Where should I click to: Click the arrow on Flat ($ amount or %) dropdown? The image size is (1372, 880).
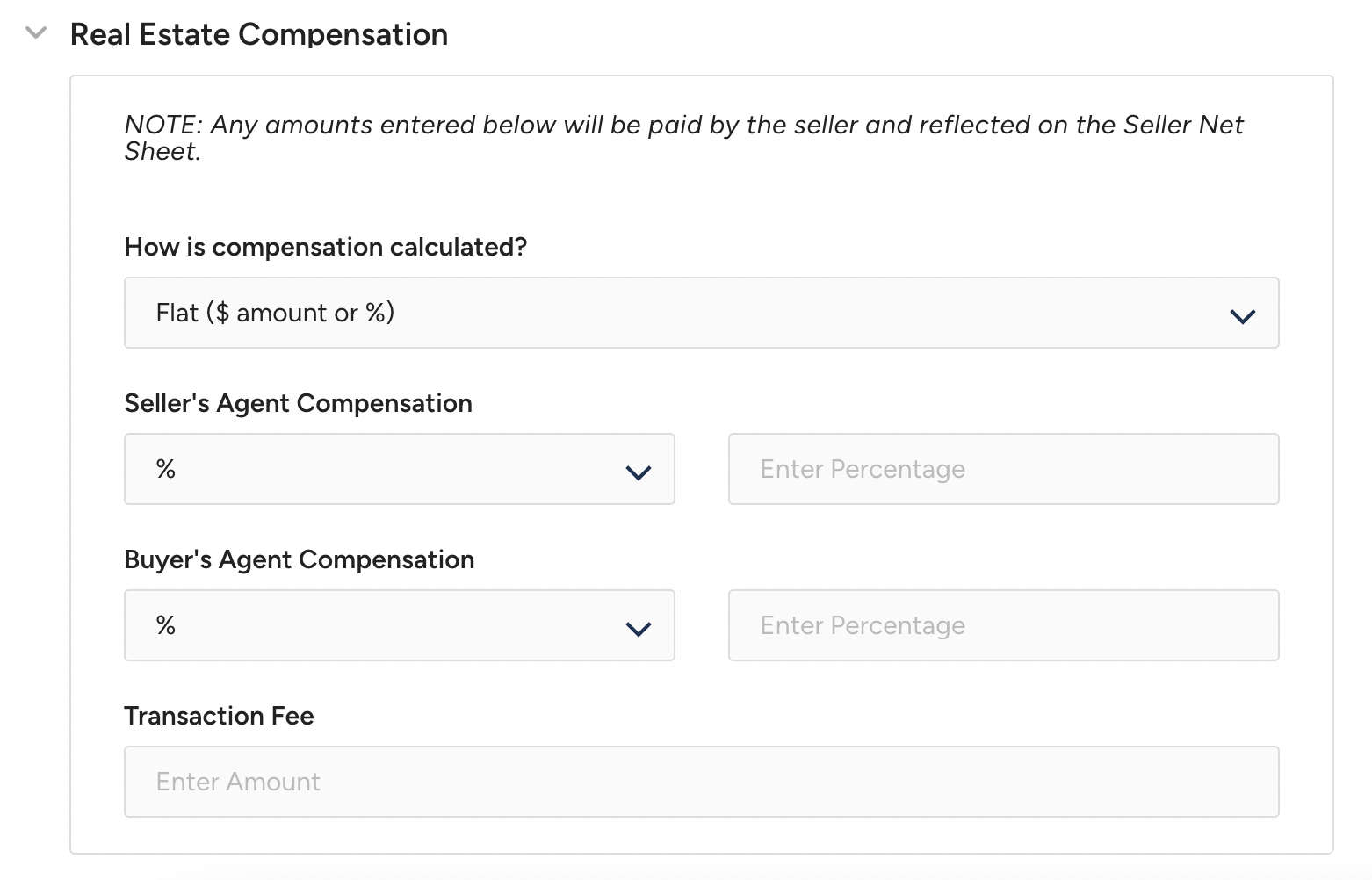(x=1242, y=316)
